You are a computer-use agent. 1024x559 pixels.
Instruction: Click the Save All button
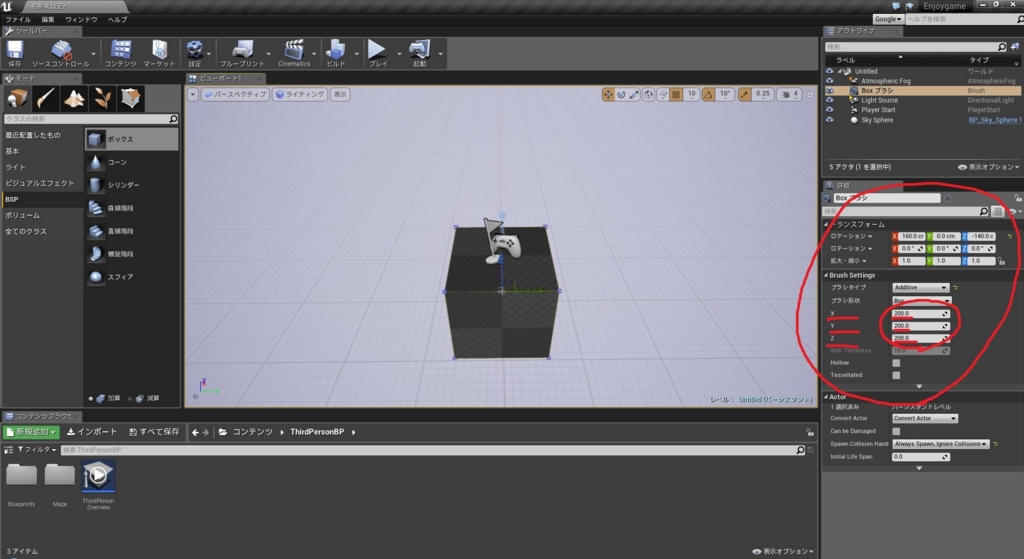[x=154, y=432]
